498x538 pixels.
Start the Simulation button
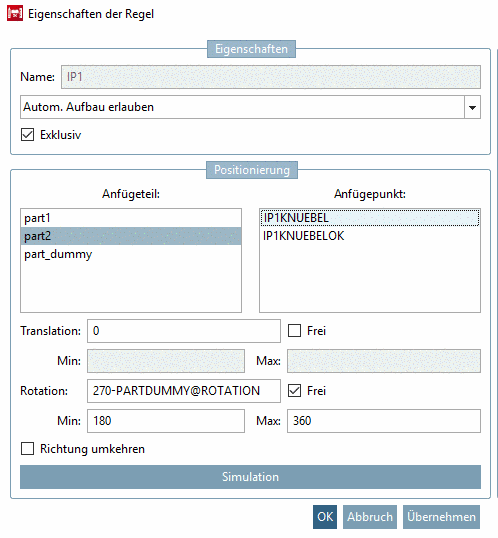pos(250,477)
